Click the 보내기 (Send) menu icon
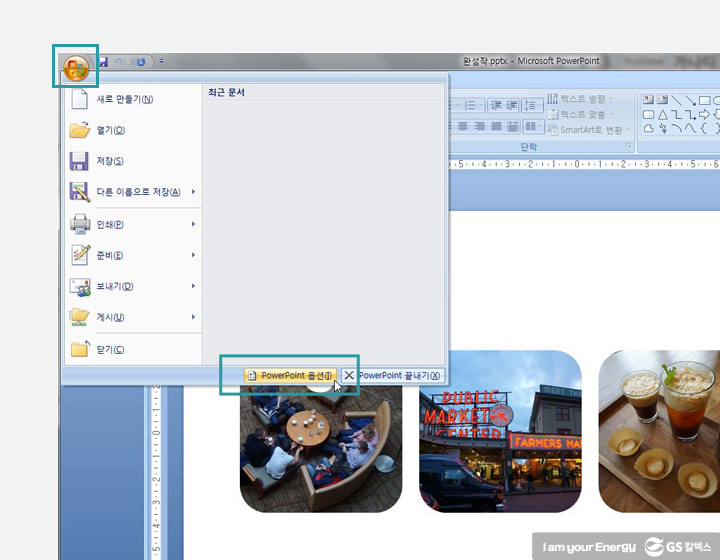This screenshot has width=720, height=560. pos(80,287)
